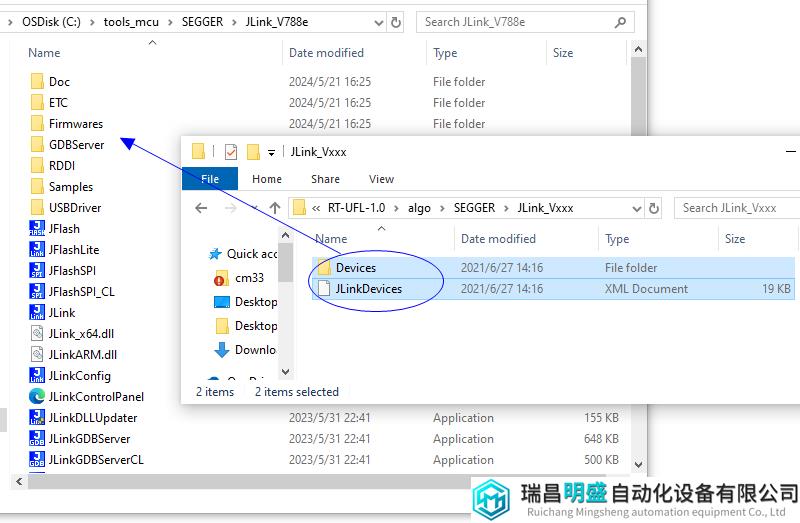Select JLinkDevices '19 KB' size cell
800x523 pixels.
776,289
